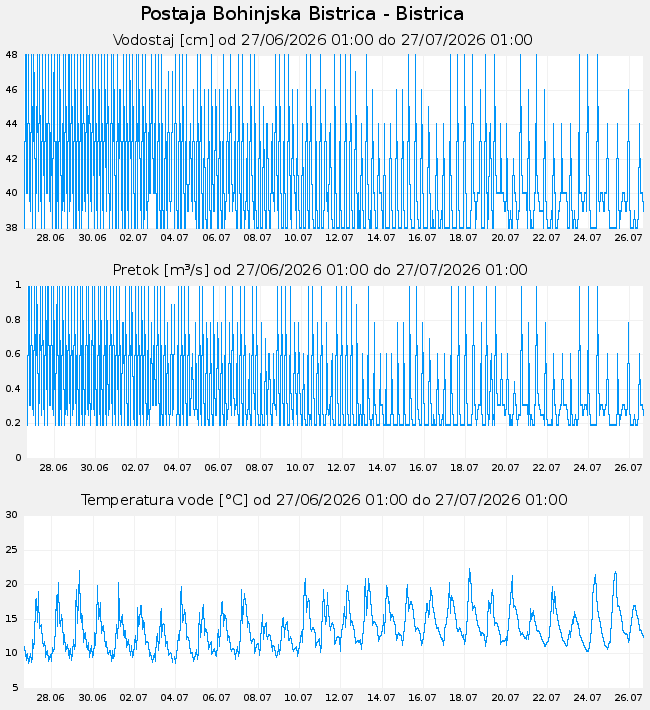Click the 15 value on temperature axis

tap(12, 619)
